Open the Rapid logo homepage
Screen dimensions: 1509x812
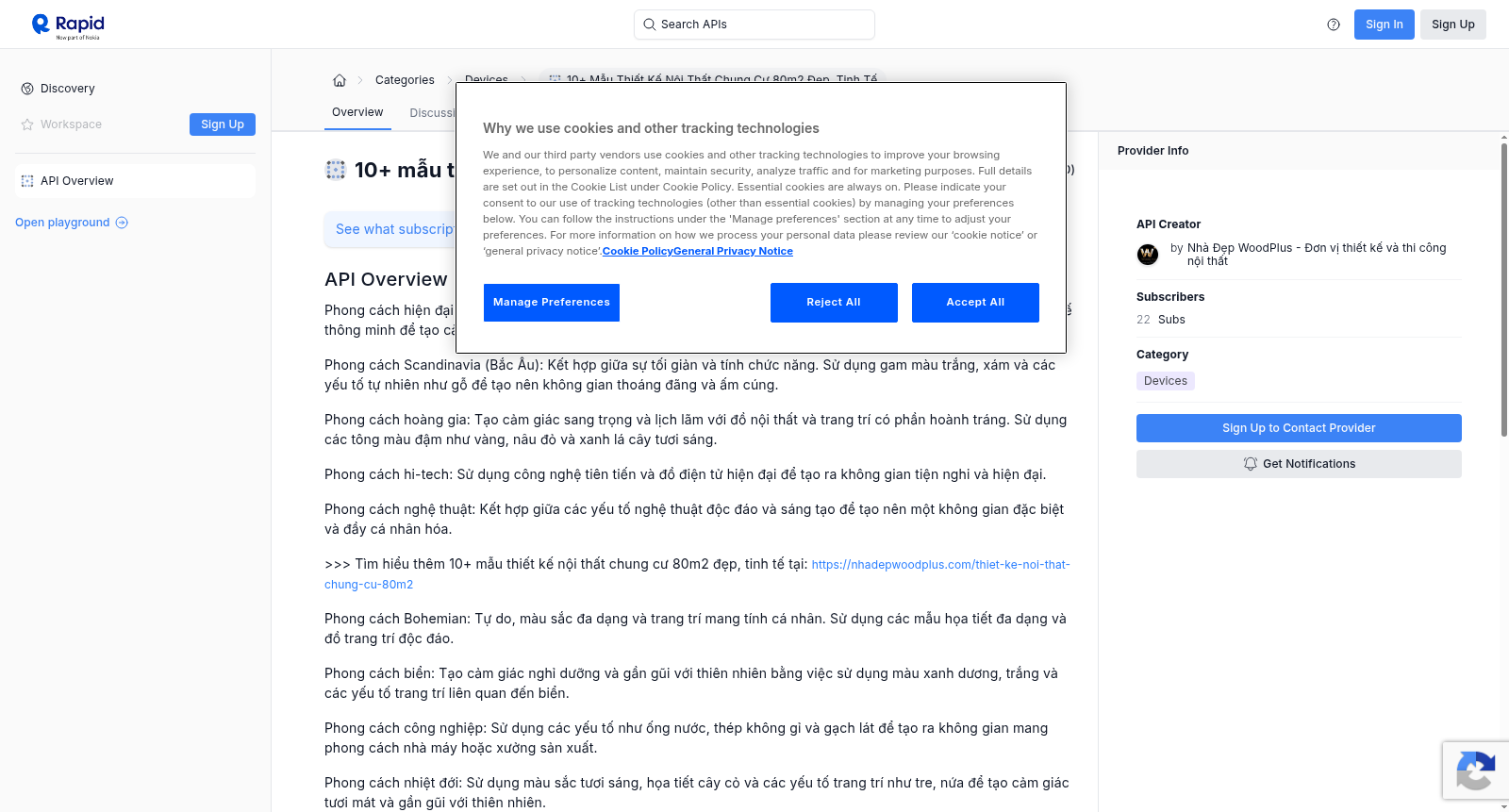pyautogui.click(x=68, y=25)
